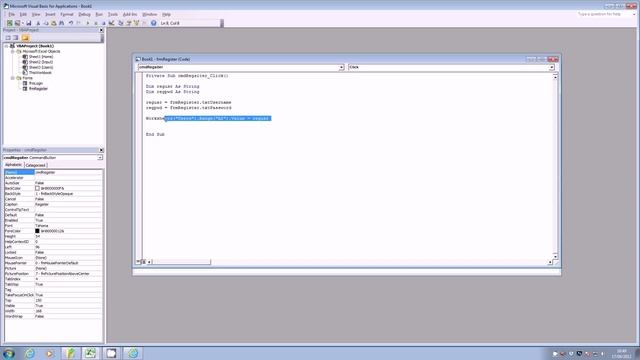Click the Cut scissors icon in toolbar

pyautogui.click(x=38, y=23)
